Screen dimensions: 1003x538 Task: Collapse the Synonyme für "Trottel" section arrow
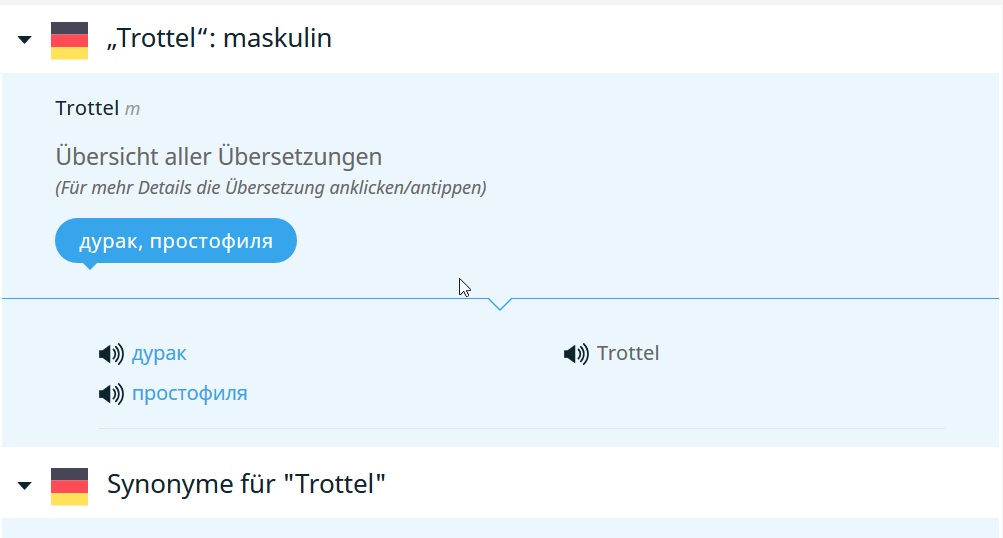click(24, 486)
